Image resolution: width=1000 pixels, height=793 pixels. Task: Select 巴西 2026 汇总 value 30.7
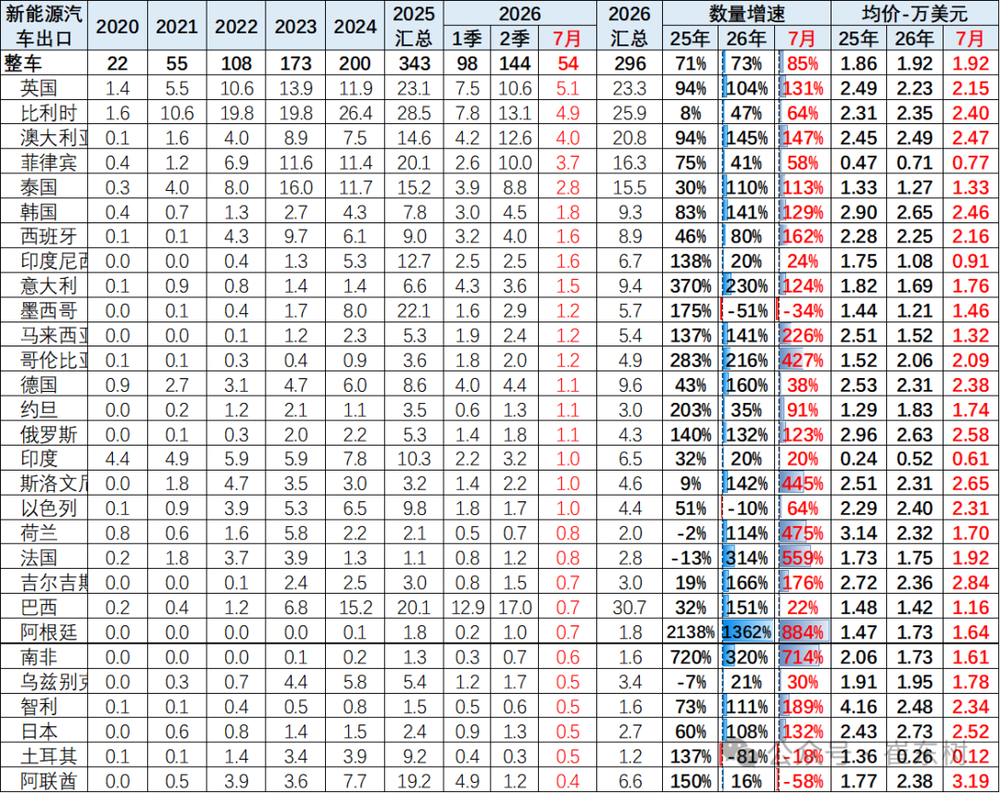click(629, 607)
